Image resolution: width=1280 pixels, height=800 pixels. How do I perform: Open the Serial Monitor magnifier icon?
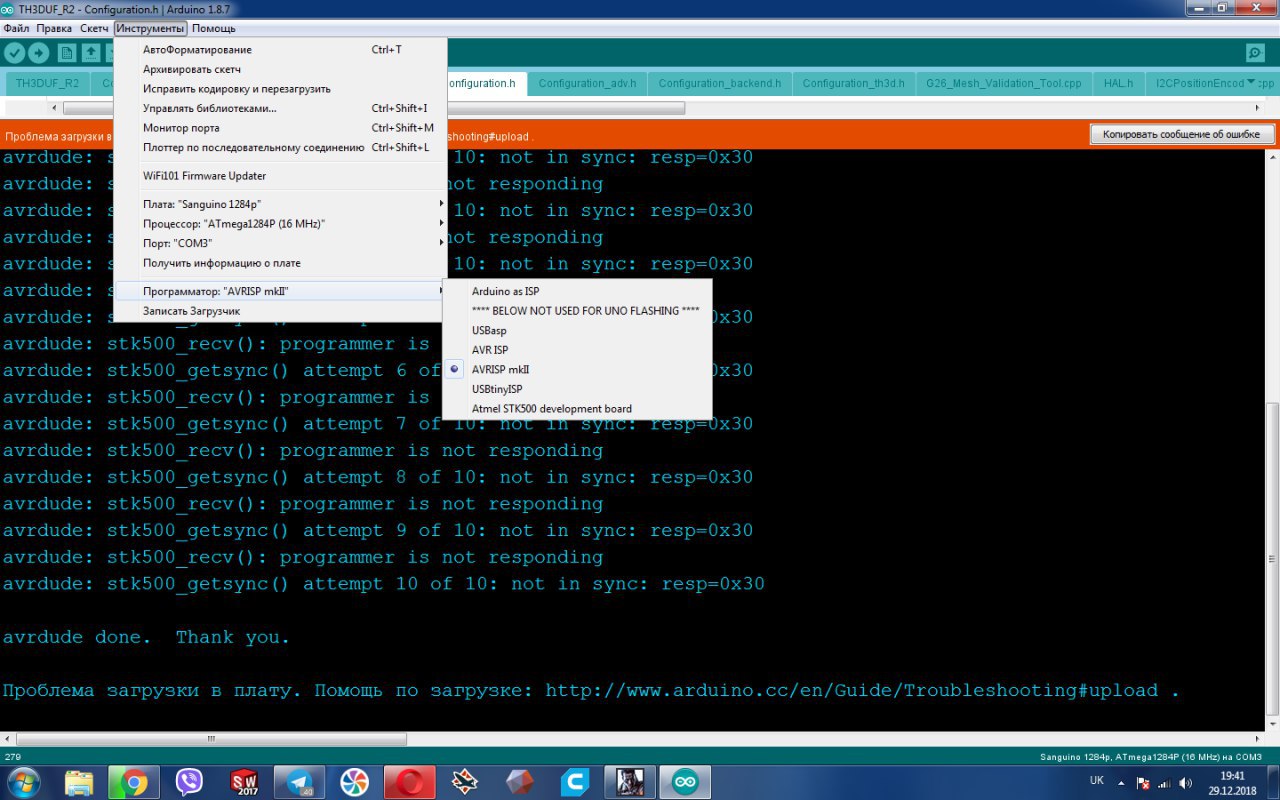[1255, 53]
